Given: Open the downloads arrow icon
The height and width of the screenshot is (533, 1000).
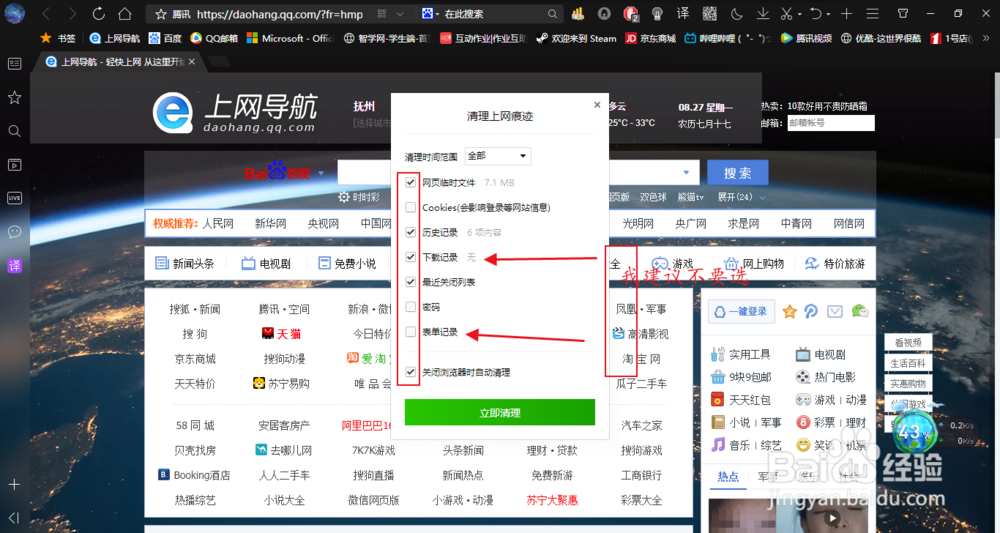Looking at the screenshot, I should coord(762,13).
